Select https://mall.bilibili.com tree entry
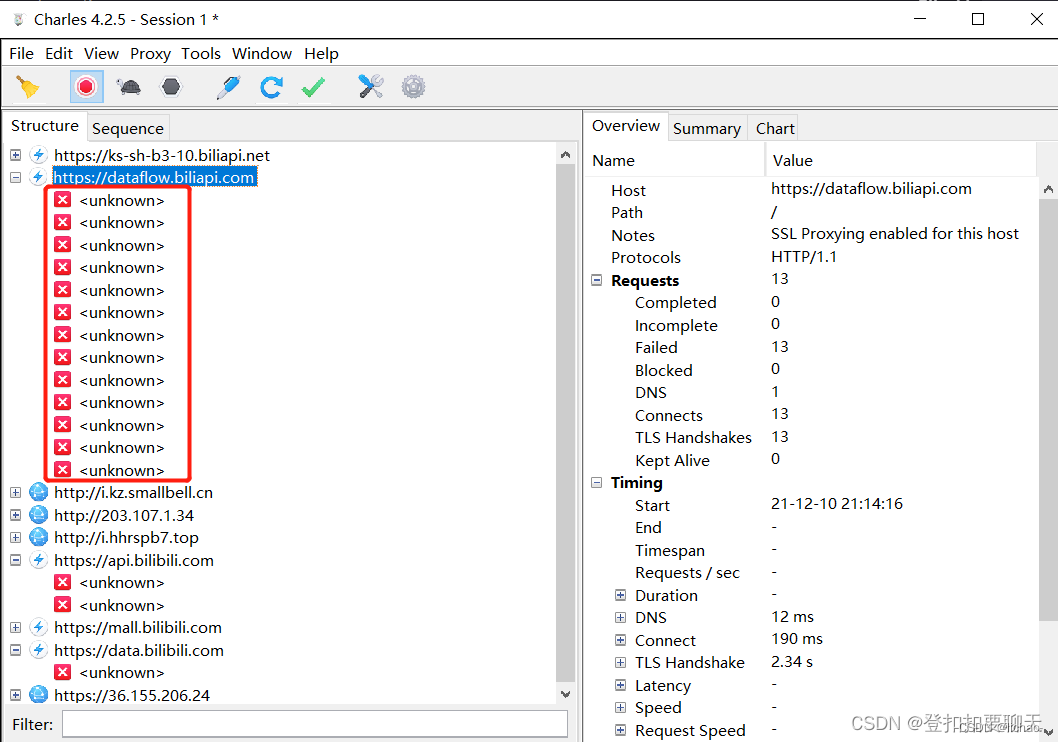 tap(138, 627)
